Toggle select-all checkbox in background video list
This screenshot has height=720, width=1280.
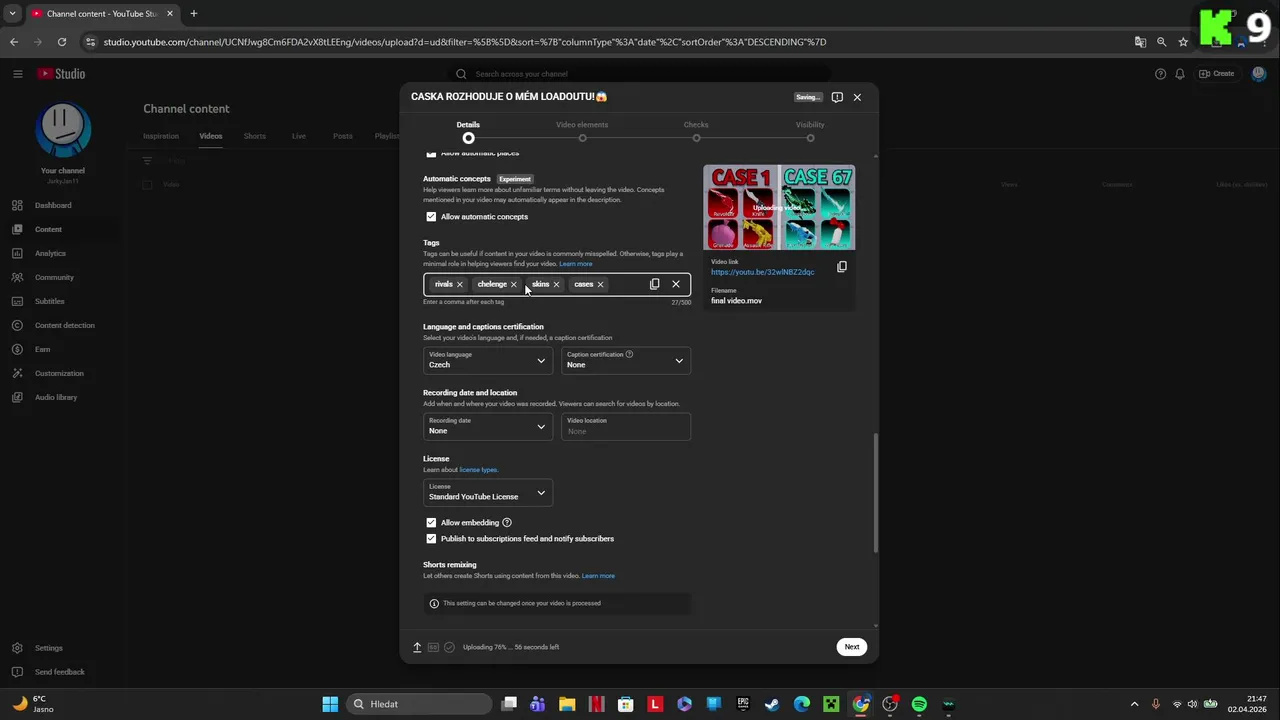pos(148,185)
